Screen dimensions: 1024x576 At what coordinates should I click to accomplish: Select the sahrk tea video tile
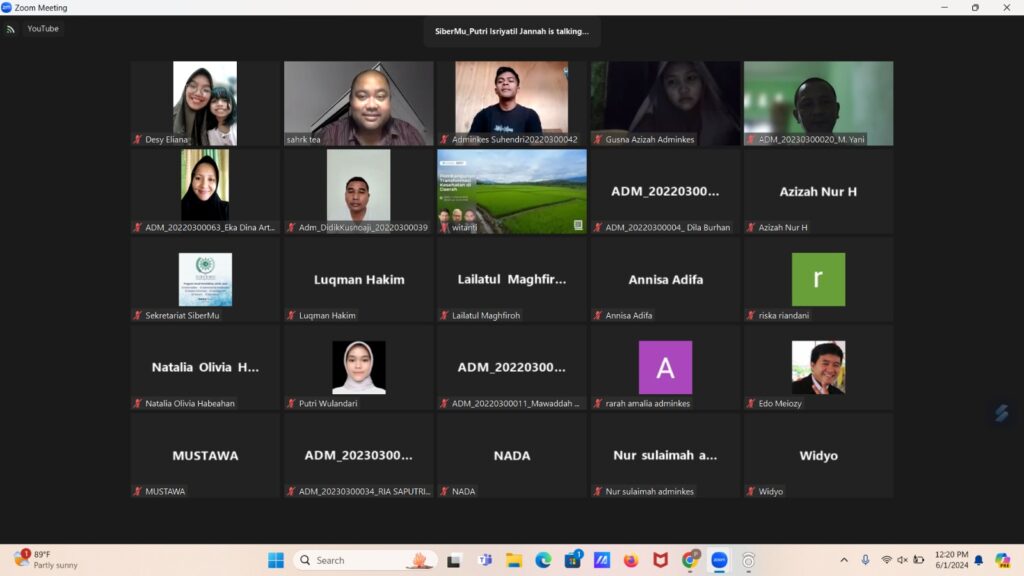point(358,104)
